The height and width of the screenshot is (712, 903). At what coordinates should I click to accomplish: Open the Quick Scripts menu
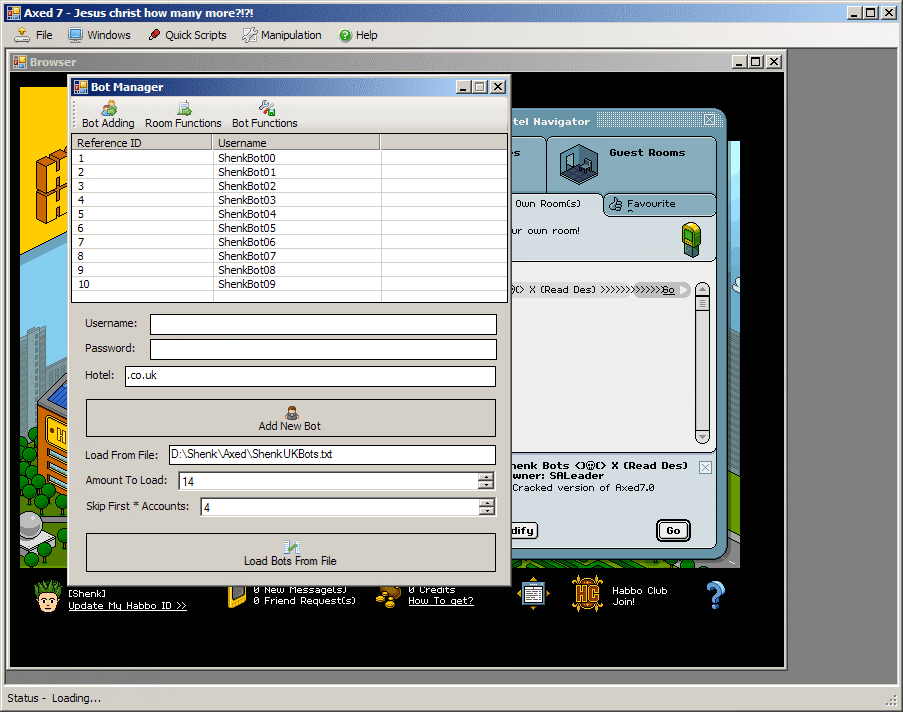click(x=188, y=35)
